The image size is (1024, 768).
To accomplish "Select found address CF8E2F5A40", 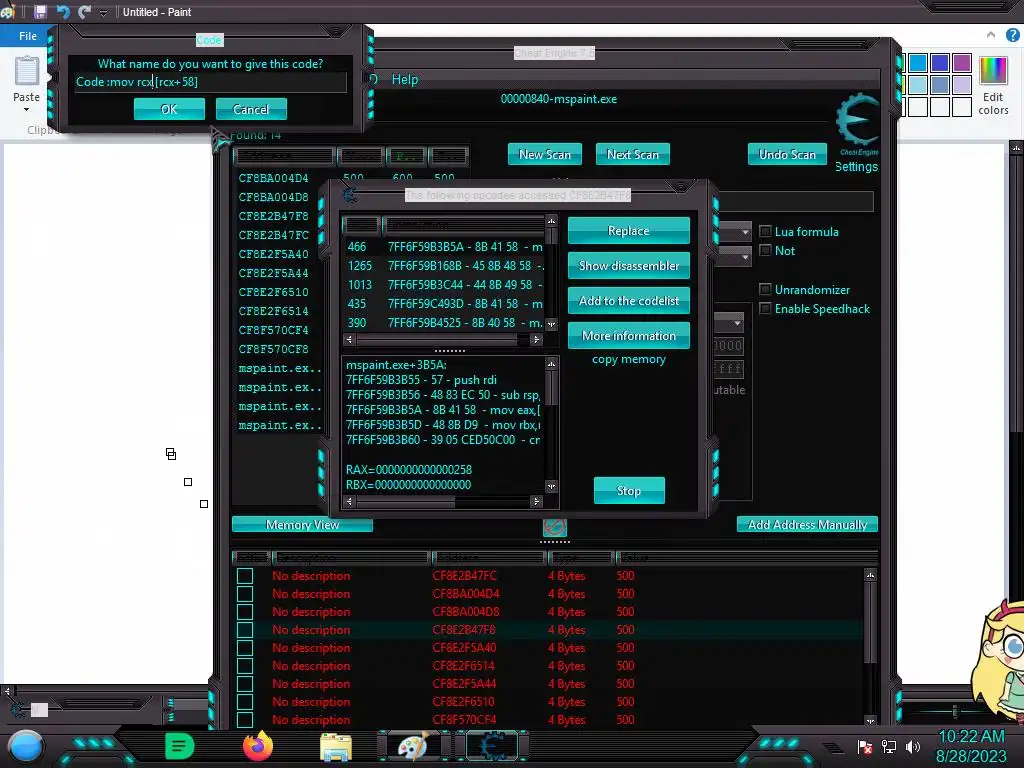I will tap(274, 254).
